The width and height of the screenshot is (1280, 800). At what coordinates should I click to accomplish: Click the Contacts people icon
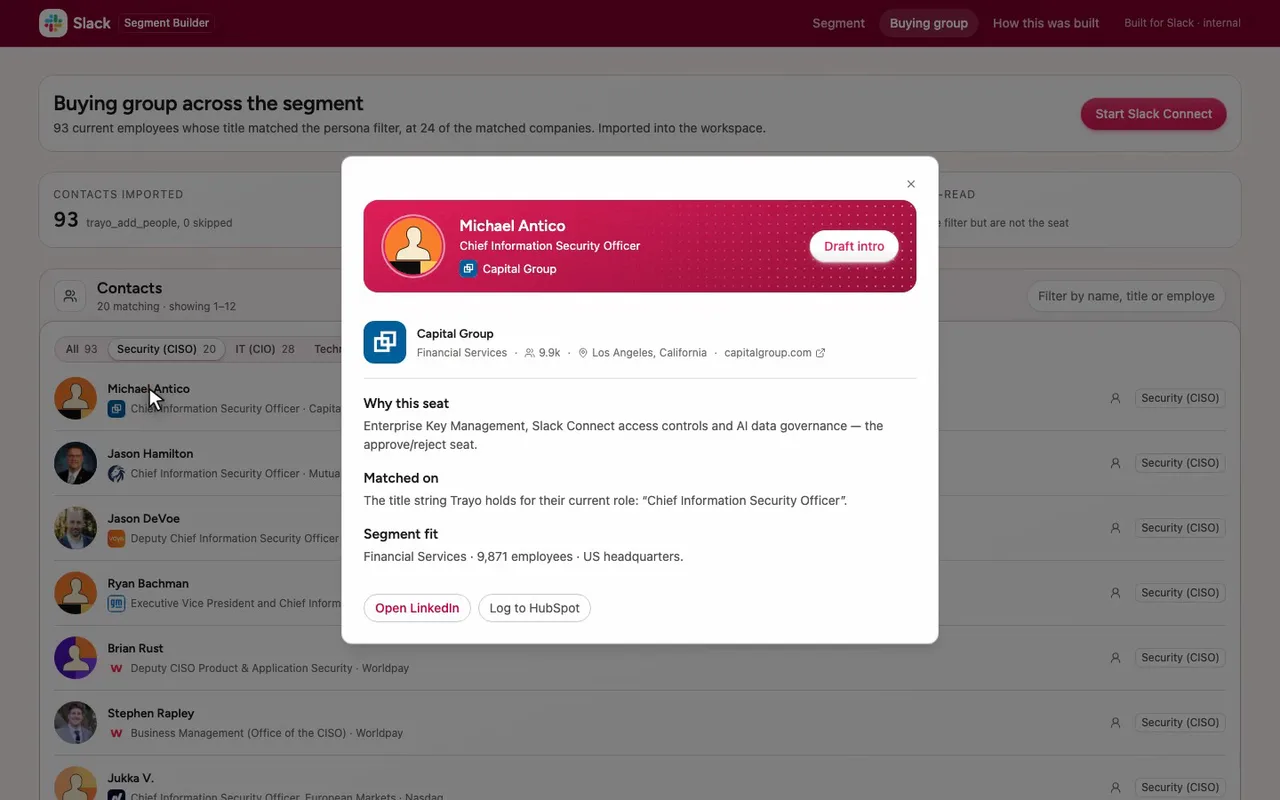(x=70, y=296)
